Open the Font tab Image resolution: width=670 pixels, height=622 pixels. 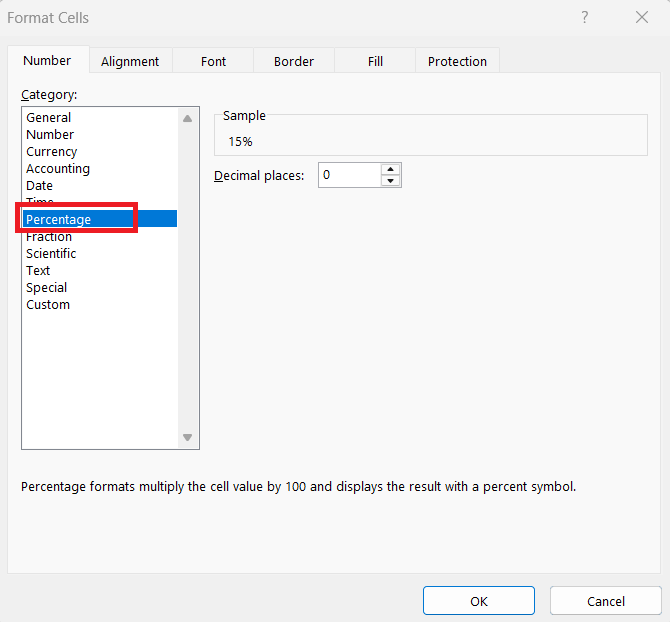click(x=213, y=61)
